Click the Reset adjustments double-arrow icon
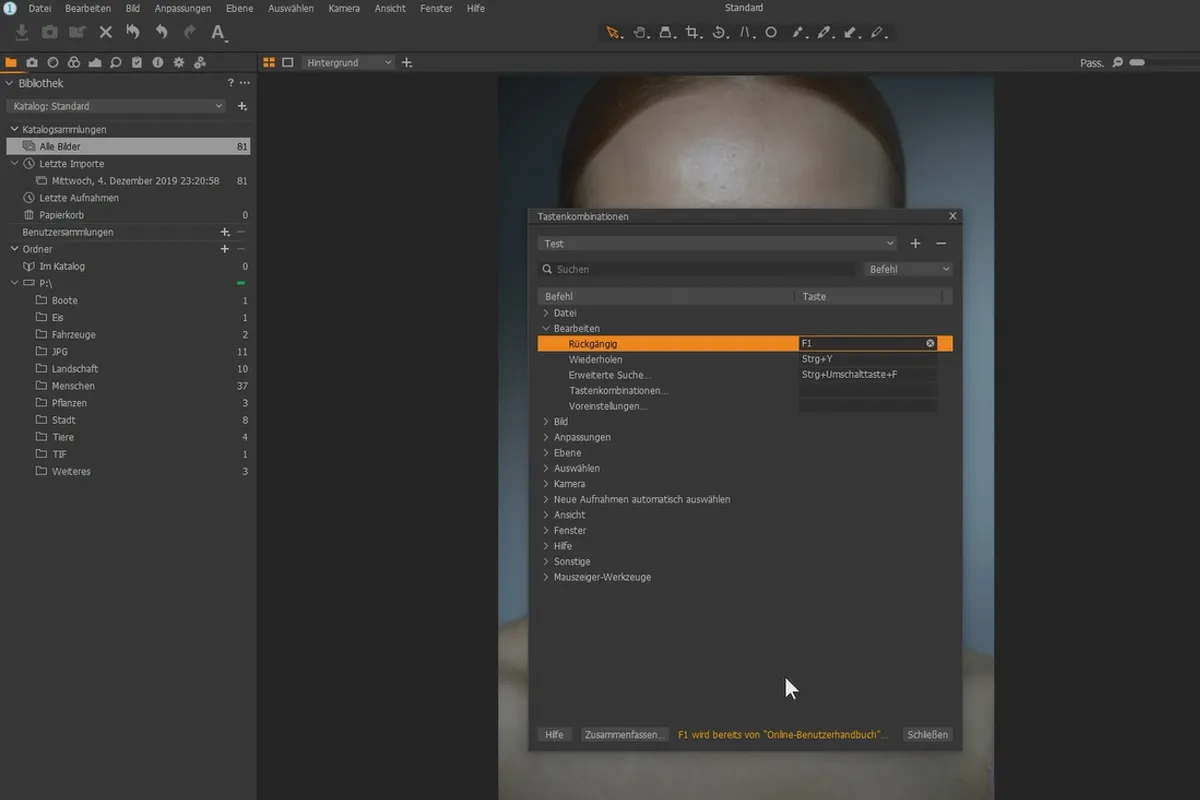 (133, 33)
